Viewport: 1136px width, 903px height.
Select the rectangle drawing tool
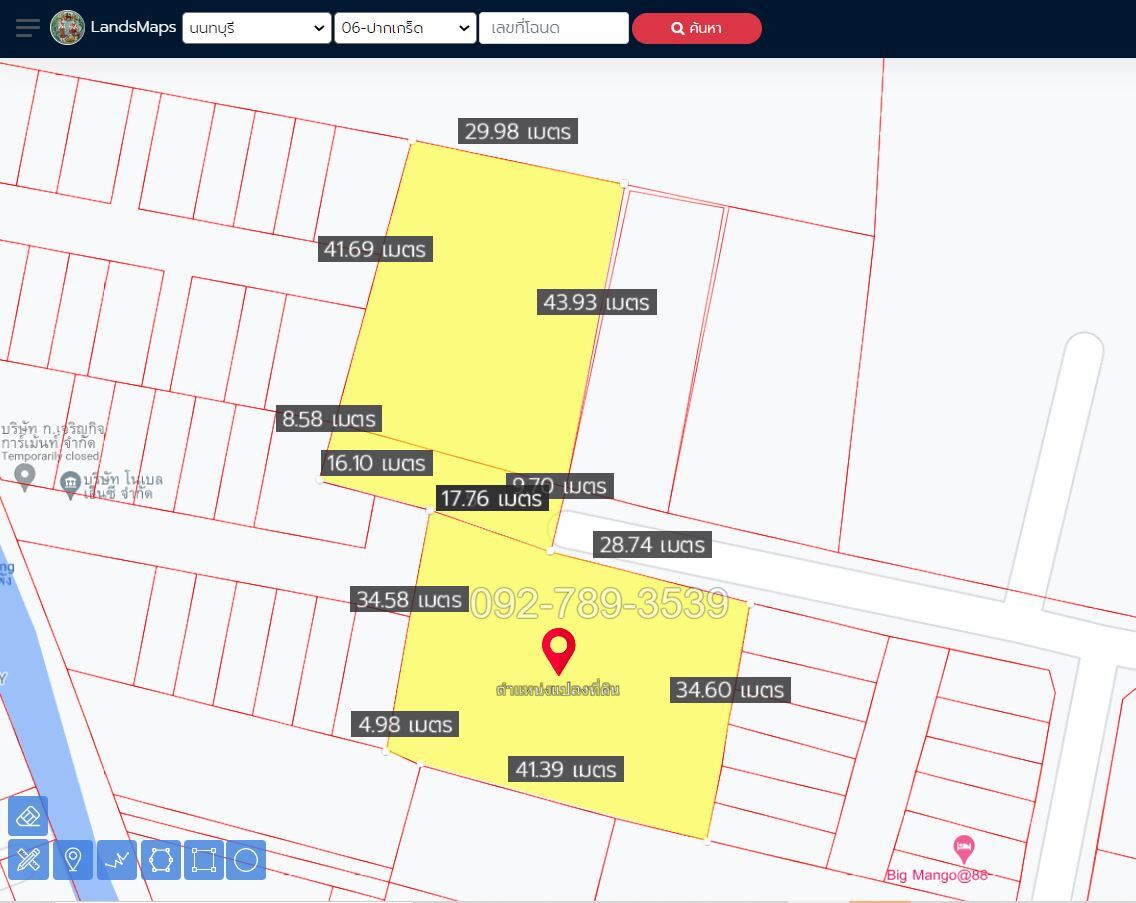pyautogui.click(x=204, y=859)
